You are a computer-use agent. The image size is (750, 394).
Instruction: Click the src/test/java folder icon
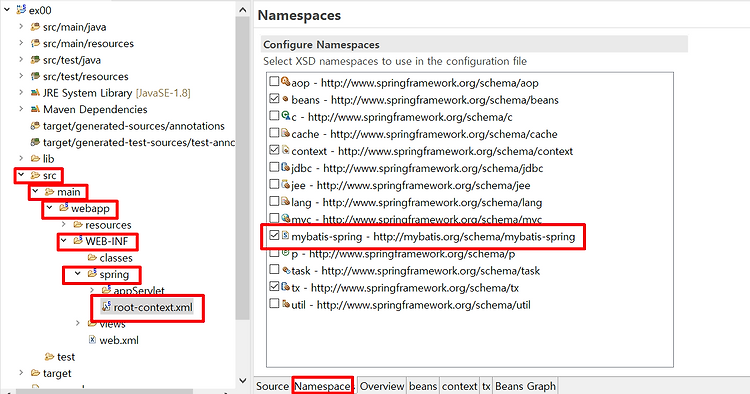pyautogui.click(x=35, y=60)
